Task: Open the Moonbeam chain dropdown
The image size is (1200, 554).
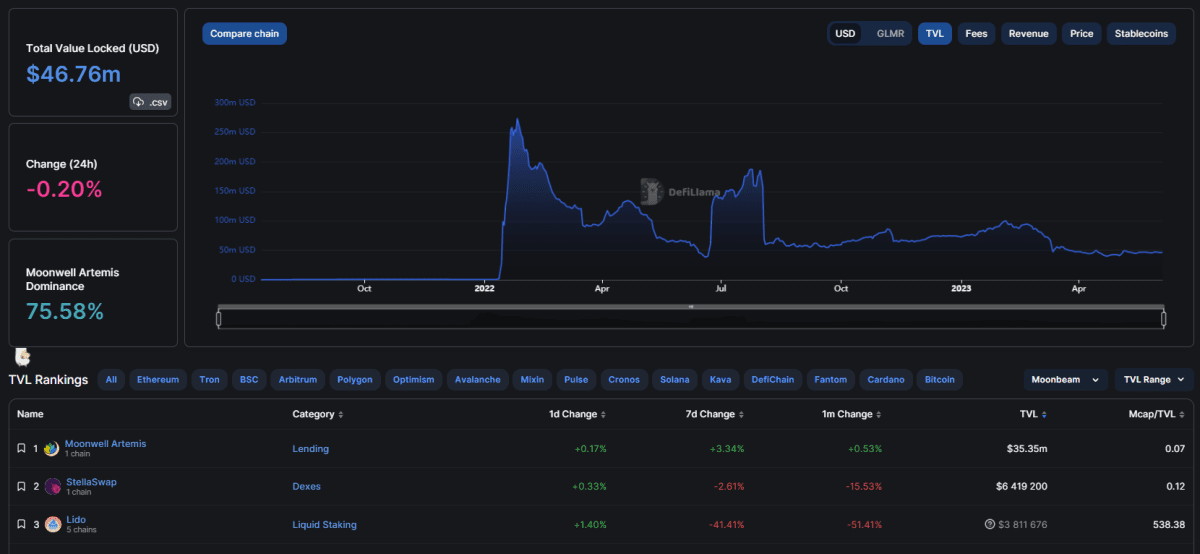Action: coord(1065,380)
